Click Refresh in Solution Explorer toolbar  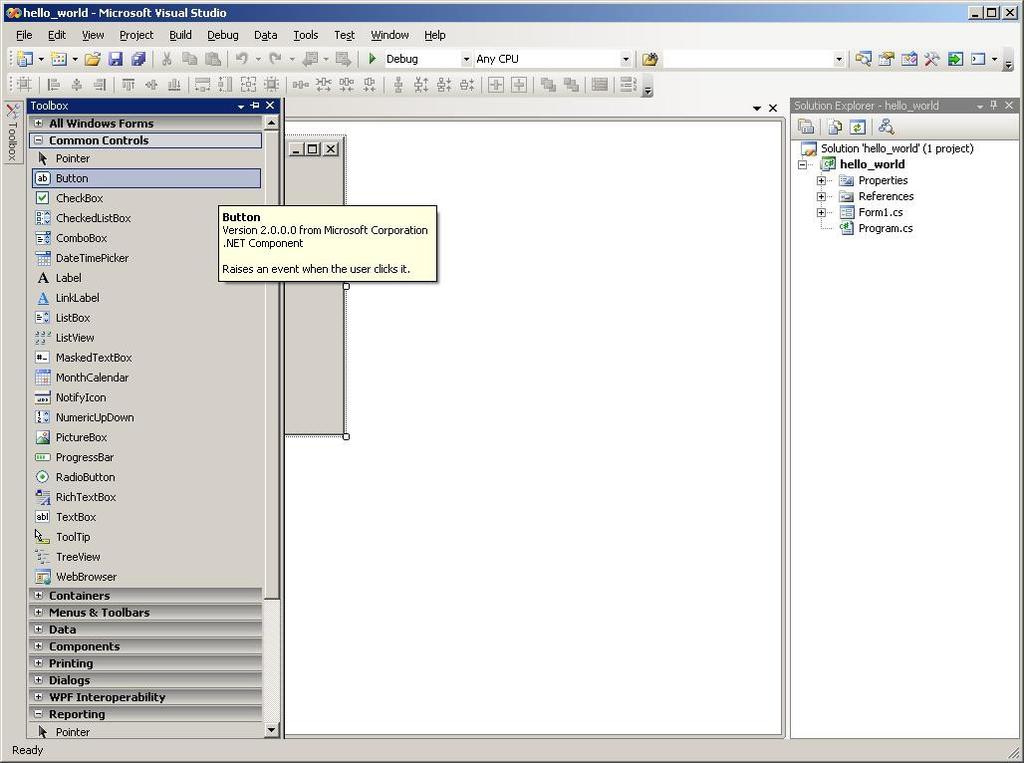coord(857,127)
